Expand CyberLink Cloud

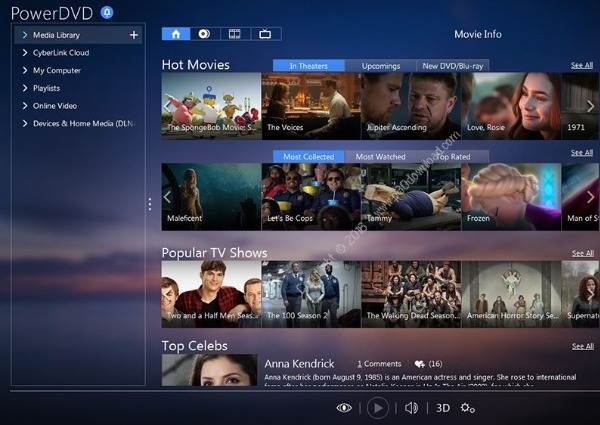pyautogui.click(x=25, y=52)
